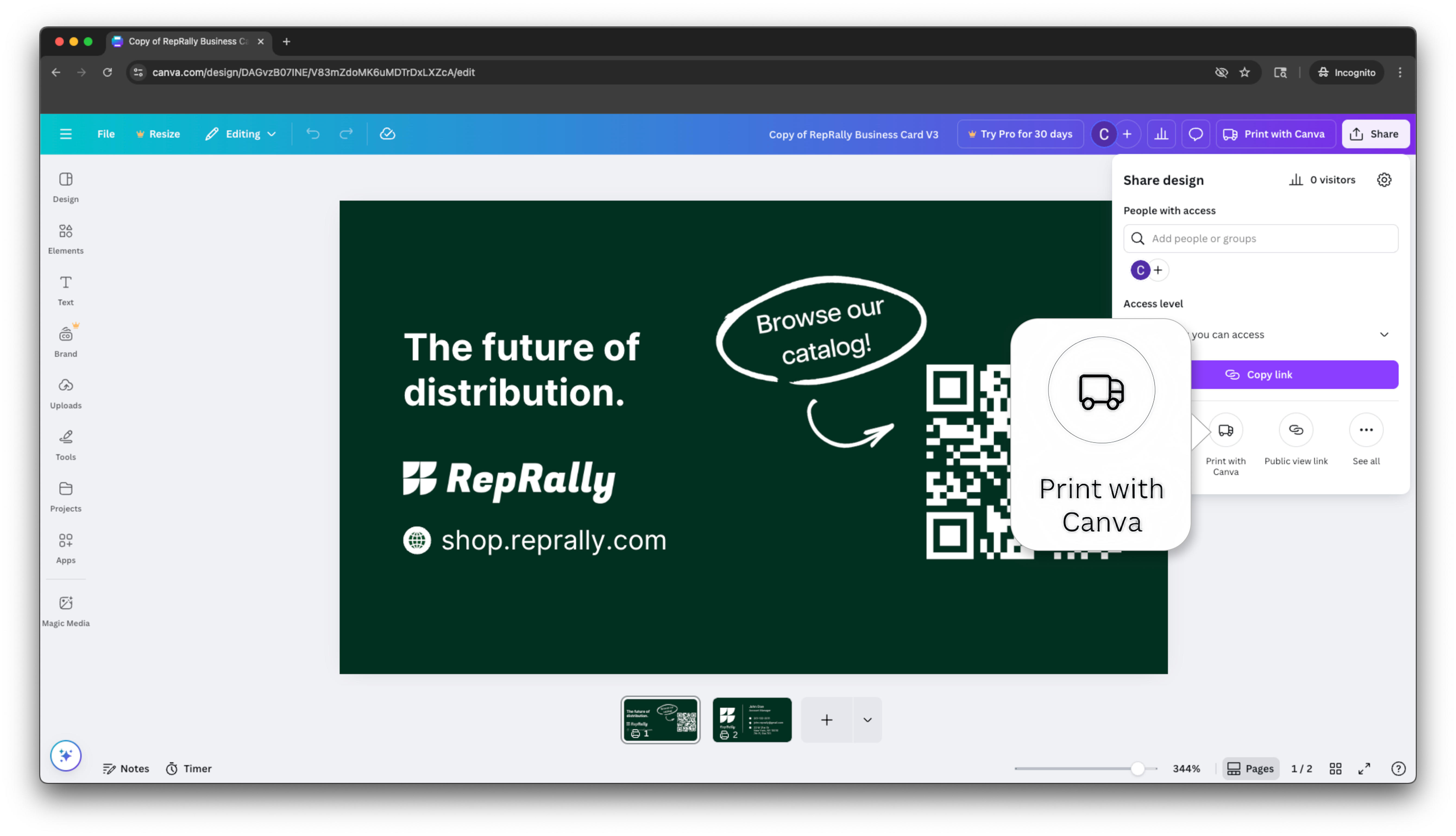Click the See all ellipsis icon
1456x836 pixels.
tap(1366, 430)
